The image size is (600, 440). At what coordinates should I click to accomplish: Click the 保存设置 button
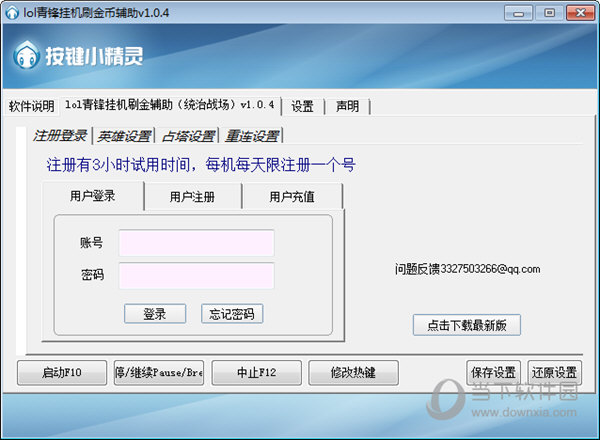coord(494,372)
